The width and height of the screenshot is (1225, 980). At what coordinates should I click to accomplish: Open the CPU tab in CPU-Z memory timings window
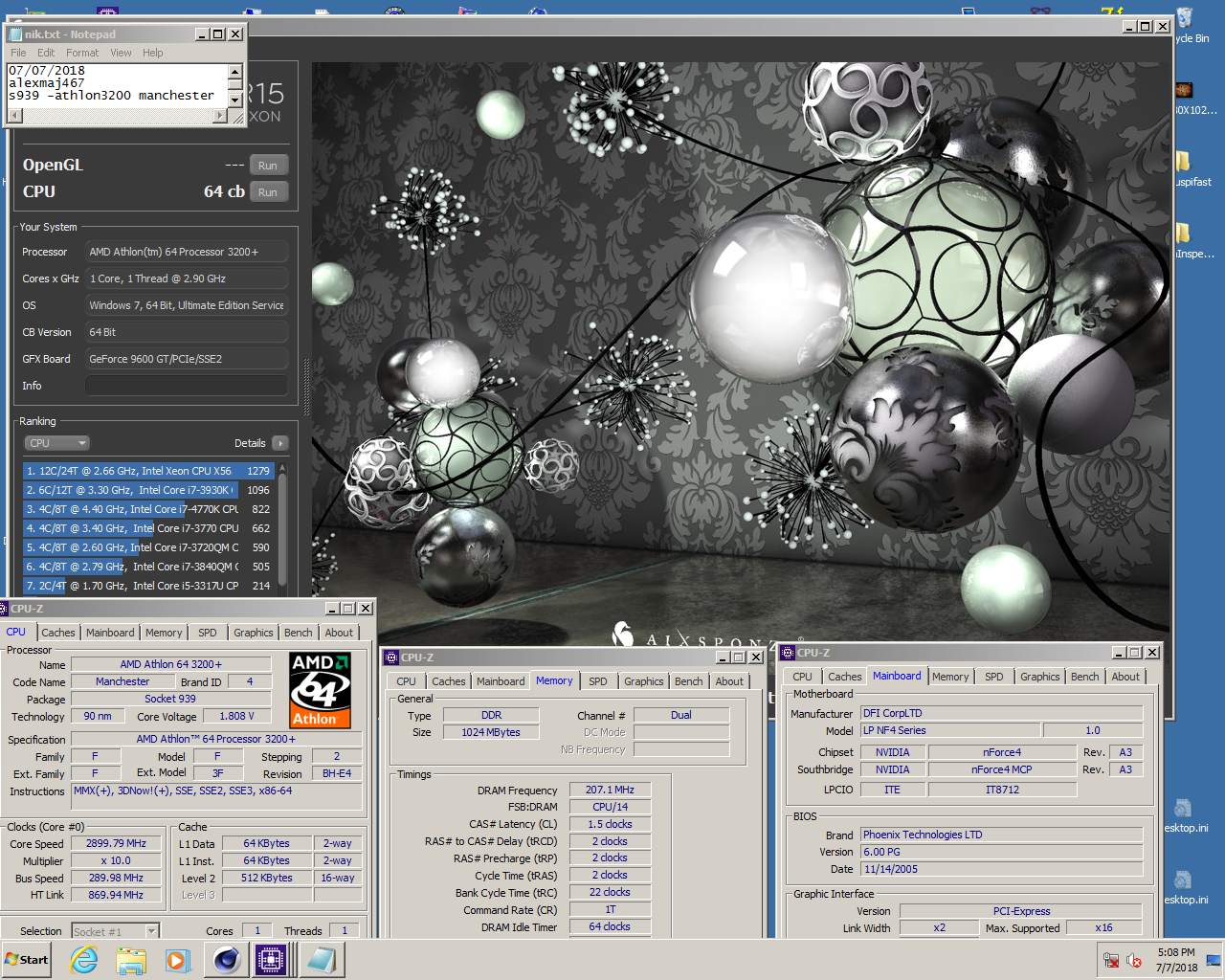click(x=407, y=681)
